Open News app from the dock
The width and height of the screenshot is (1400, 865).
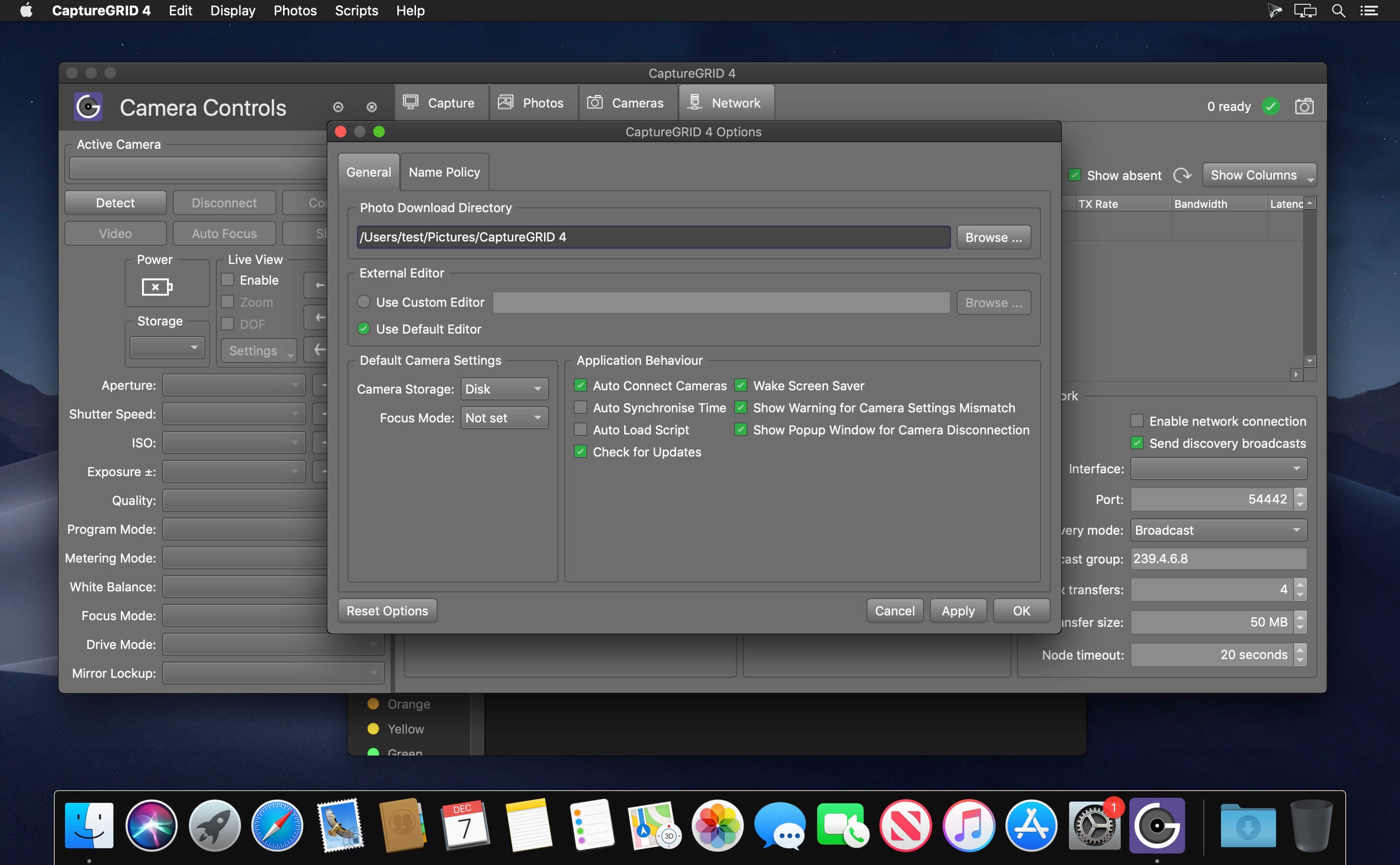pyautogui.click(x=906, y=825)
